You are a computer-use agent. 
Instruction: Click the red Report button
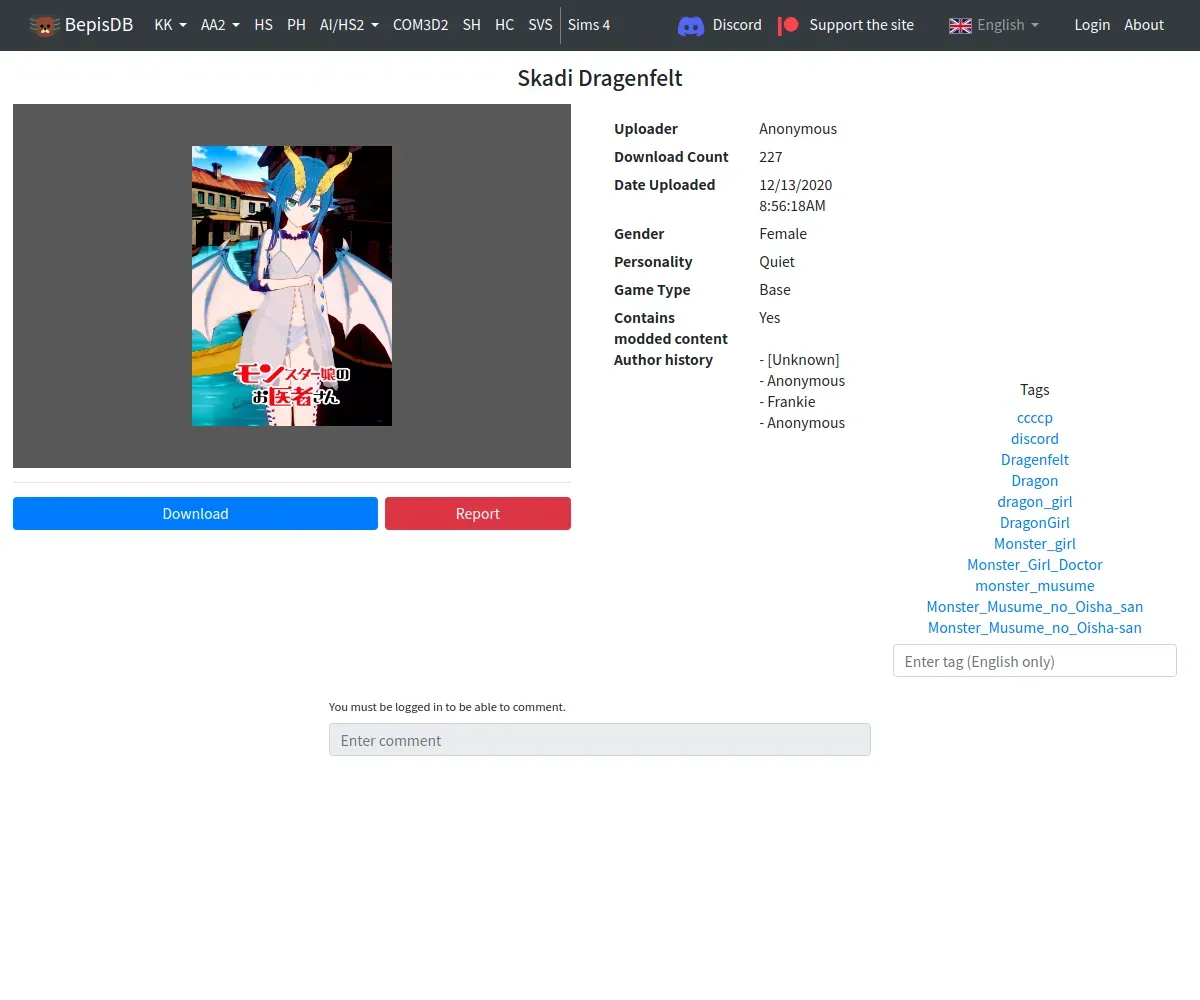pyautogui.click(x=478, y=513)
